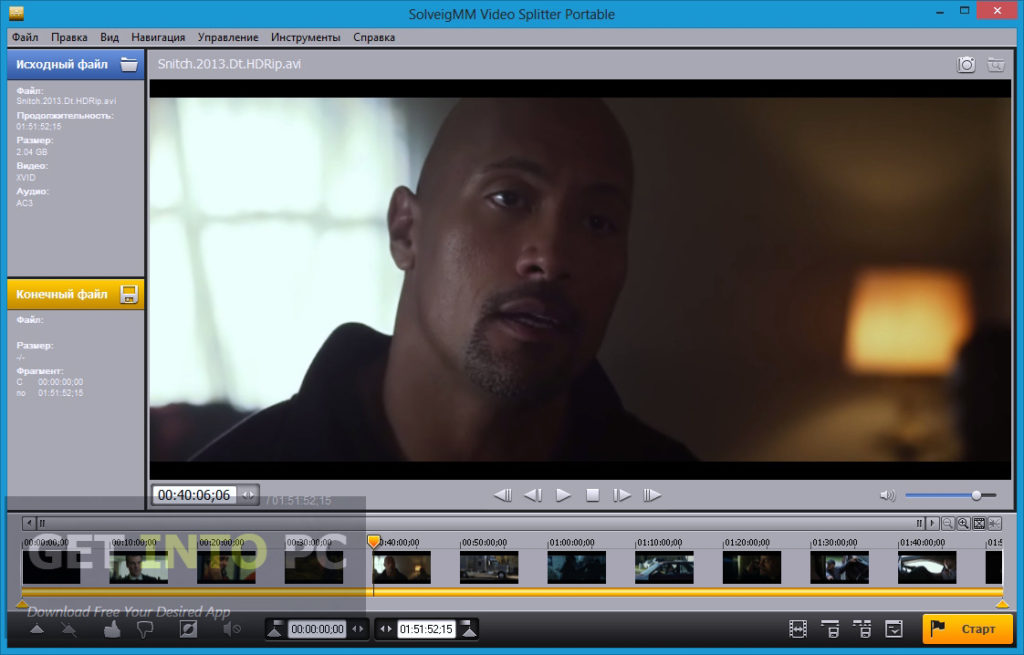Image resolution: width=1024 pixels, height=655 pixels.
Task: Select the timeline thumbnail at 01:30:00;00
Action: pyautogui.click(x=839, y=567)
